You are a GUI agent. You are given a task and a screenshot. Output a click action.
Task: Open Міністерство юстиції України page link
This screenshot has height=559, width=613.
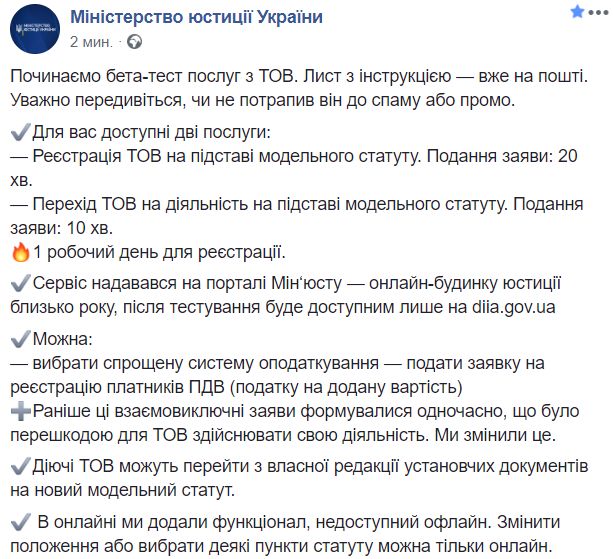(x=196, y=17)
